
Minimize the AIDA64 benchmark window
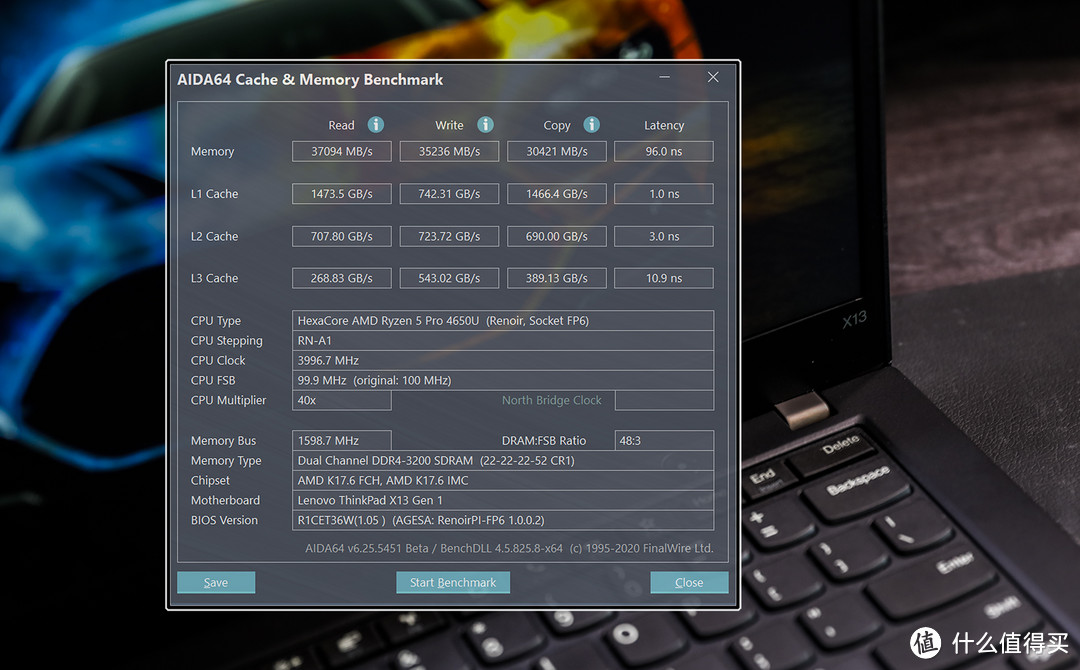pyautogui.click(x=664, y=77)
